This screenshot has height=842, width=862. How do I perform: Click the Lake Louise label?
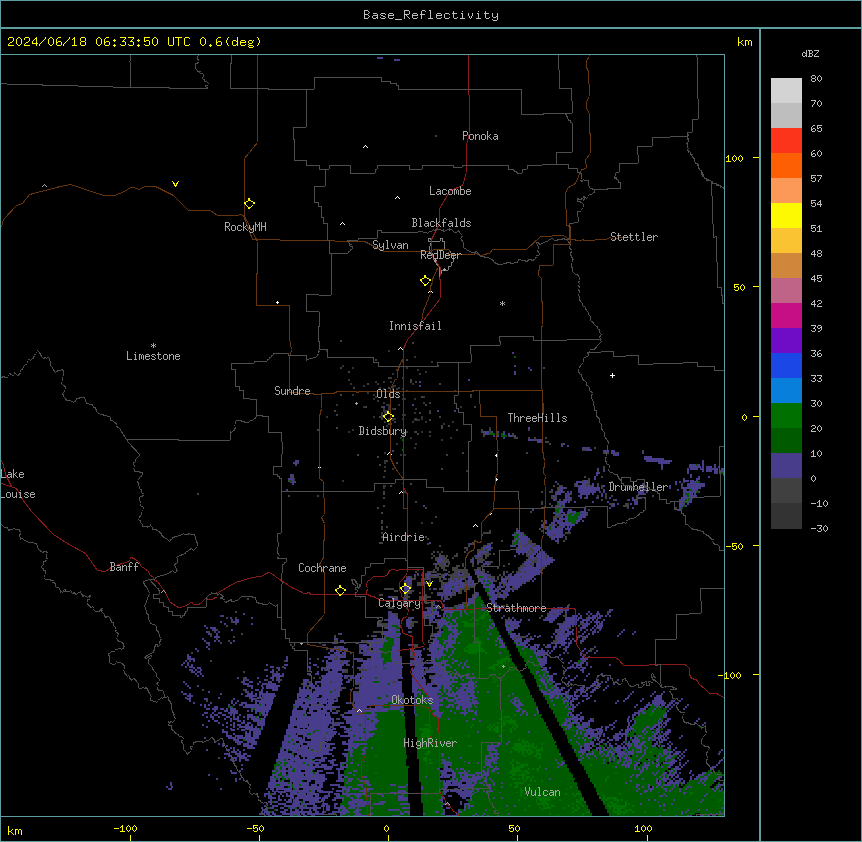point(18,484)
